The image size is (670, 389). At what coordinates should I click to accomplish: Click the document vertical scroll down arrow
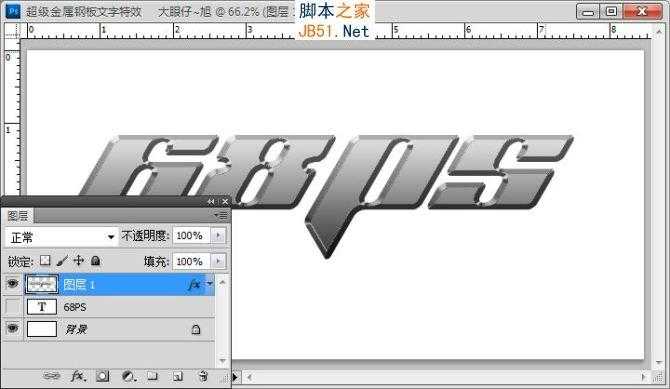[659, 363]
